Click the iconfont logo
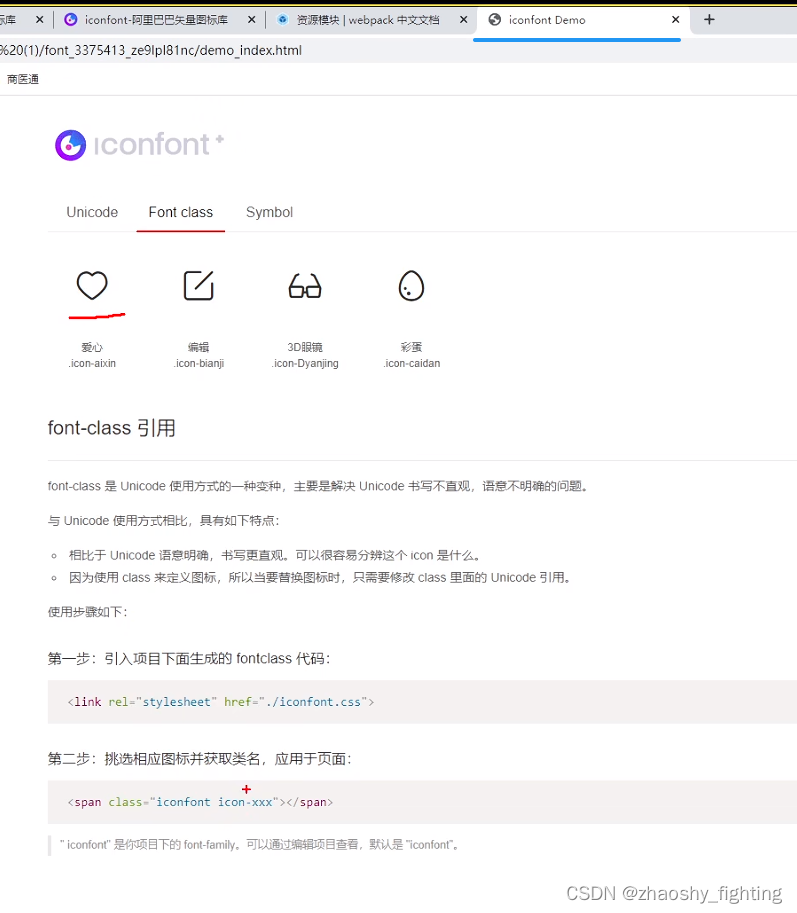The width and height of the screenshot is (797, 913). pyautogui.click(x=139, y=144)
